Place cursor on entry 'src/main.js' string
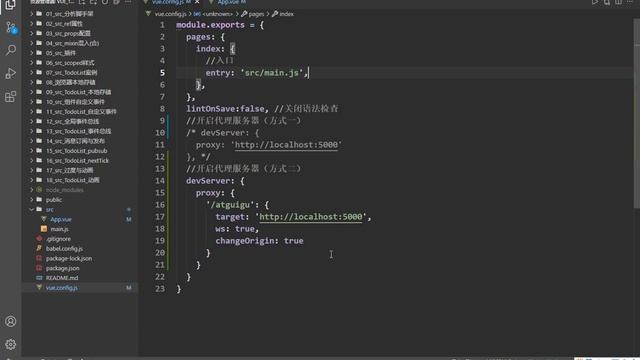 point(271,73)
